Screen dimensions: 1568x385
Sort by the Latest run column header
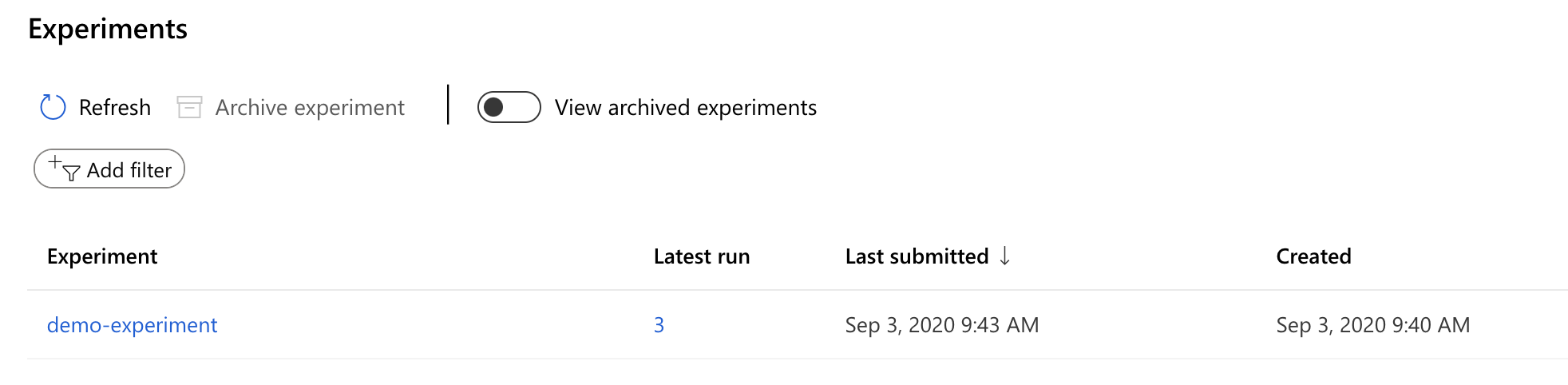click(x=701, y=256)
